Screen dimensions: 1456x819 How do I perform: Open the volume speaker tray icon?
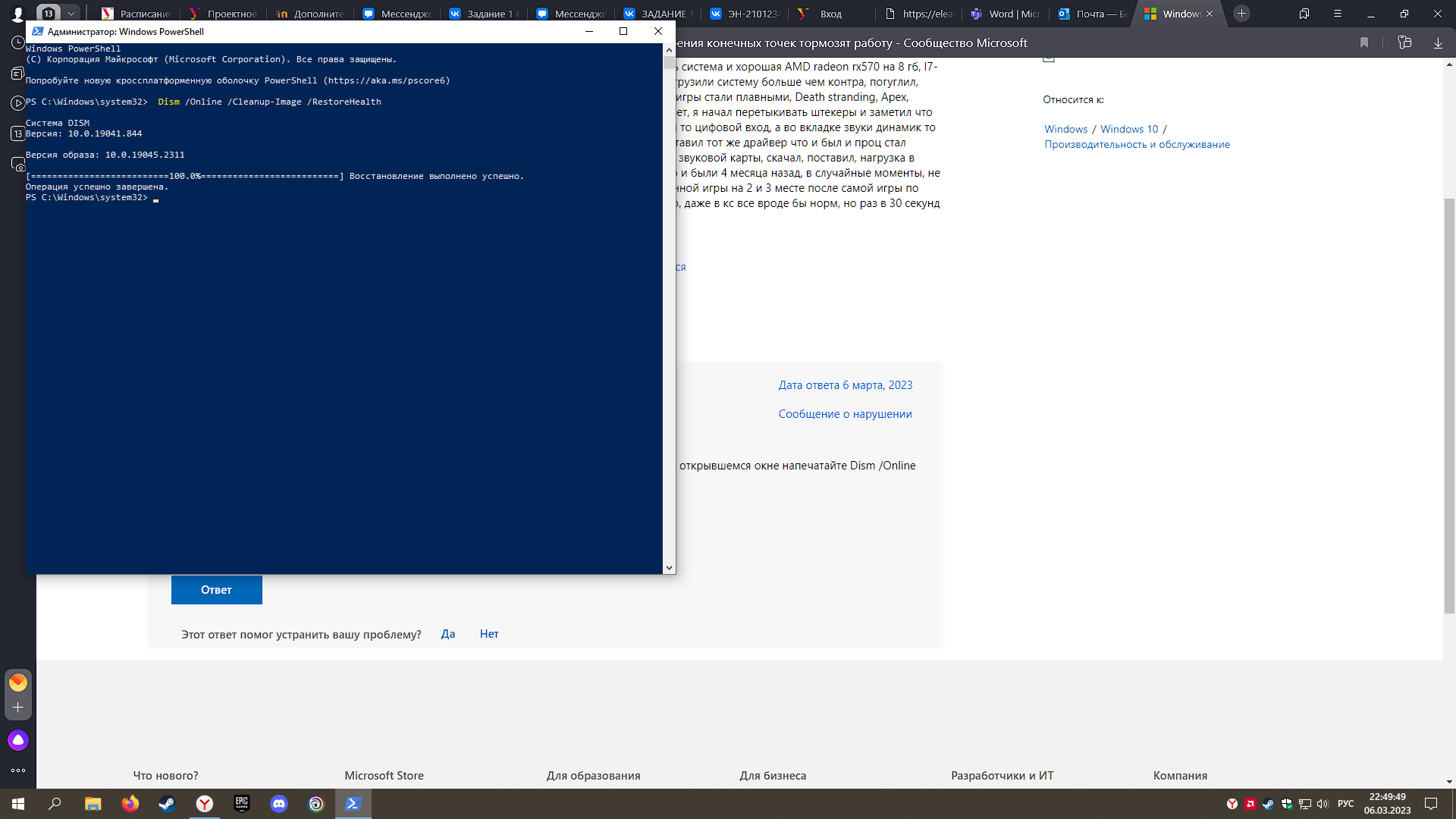(x=1323, y=804)
